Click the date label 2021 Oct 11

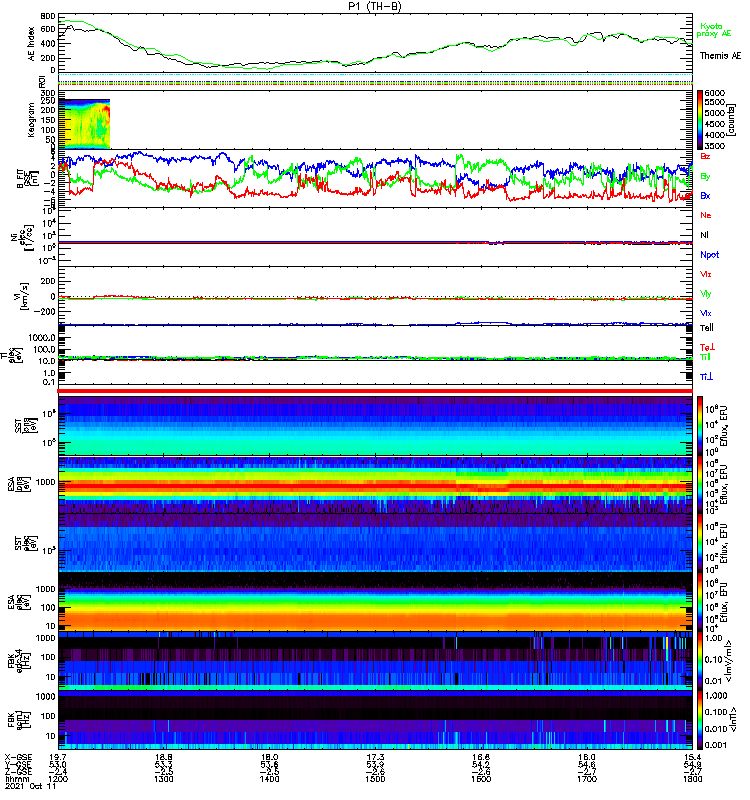(31, 787)
